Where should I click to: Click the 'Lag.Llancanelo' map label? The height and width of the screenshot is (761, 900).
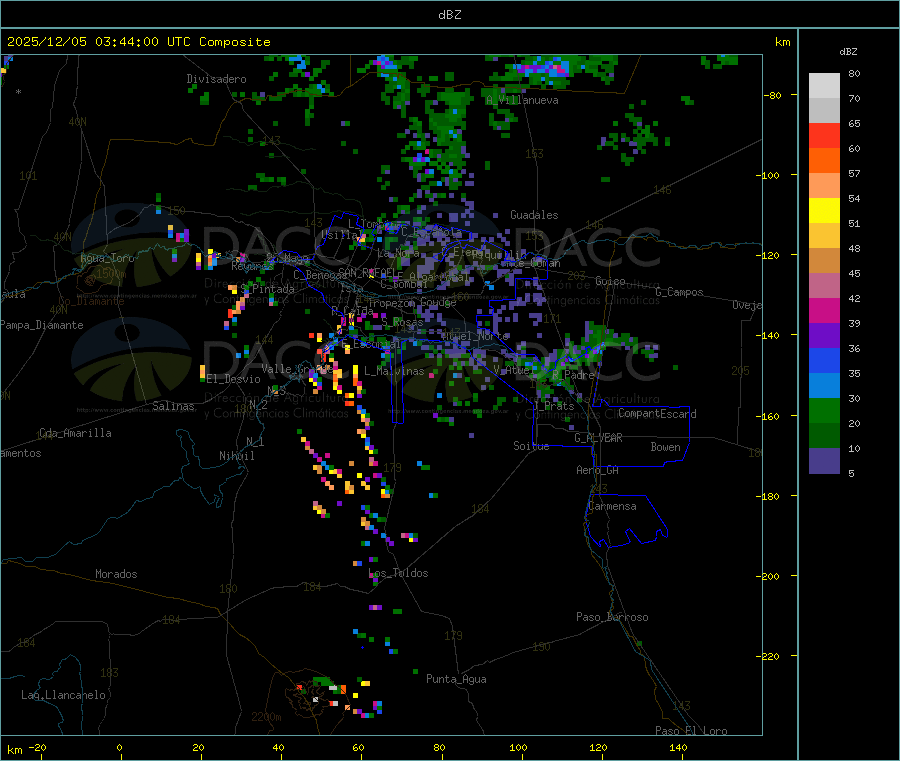(63, 695)
